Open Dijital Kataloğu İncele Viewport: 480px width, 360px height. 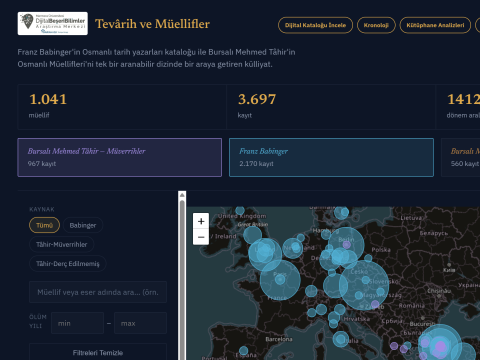click(315, 25)
